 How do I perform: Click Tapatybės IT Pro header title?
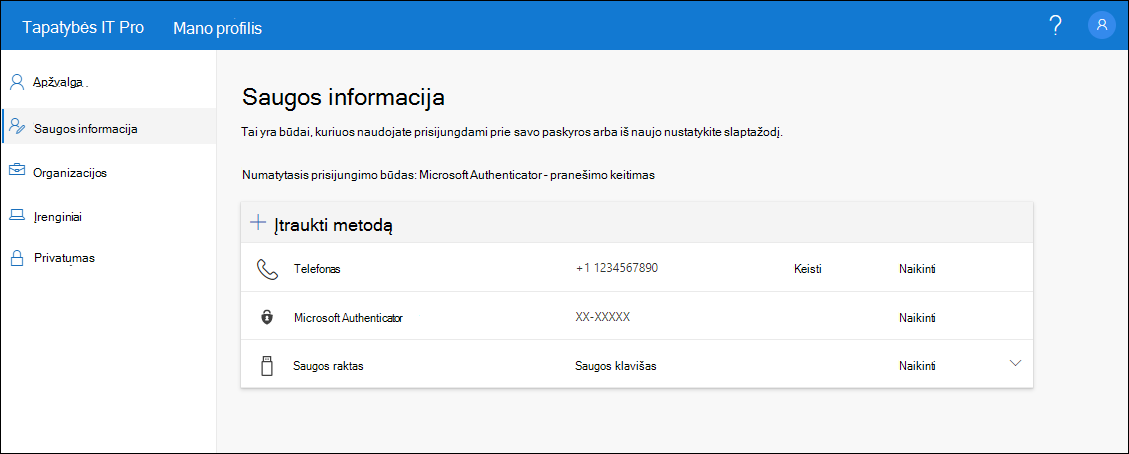click(84, 27)
